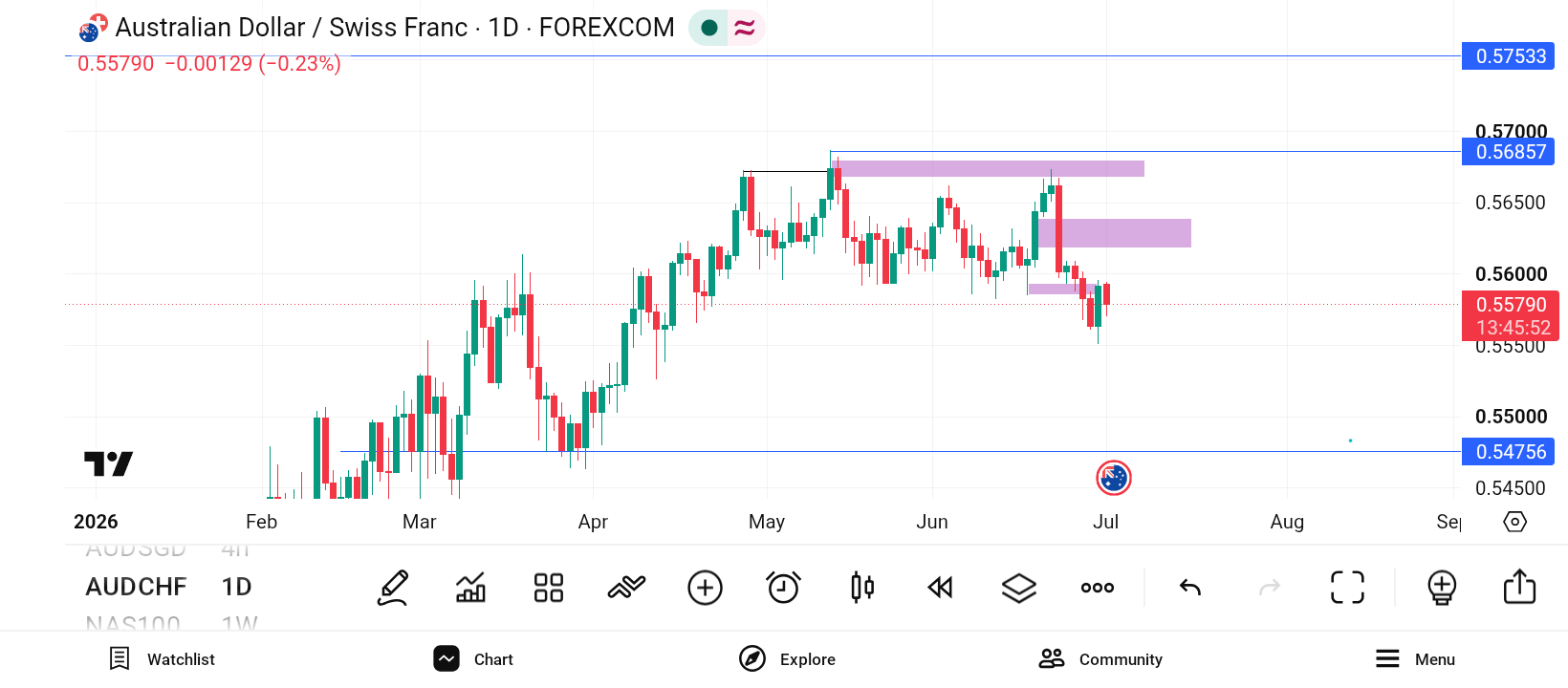Create an alert with the alarm clock icon
The height and width of the screenshot is (688, 1568).
783,588
